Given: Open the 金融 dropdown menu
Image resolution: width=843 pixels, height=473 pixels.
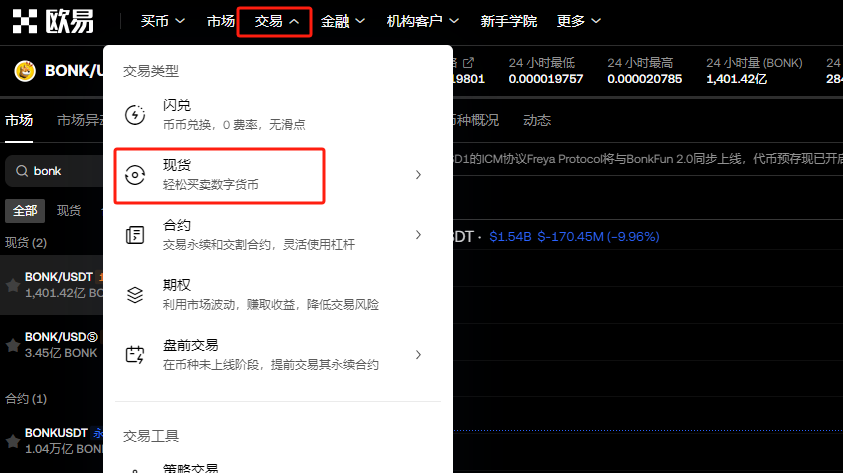Looking at the screenshot, I should 342,21.
